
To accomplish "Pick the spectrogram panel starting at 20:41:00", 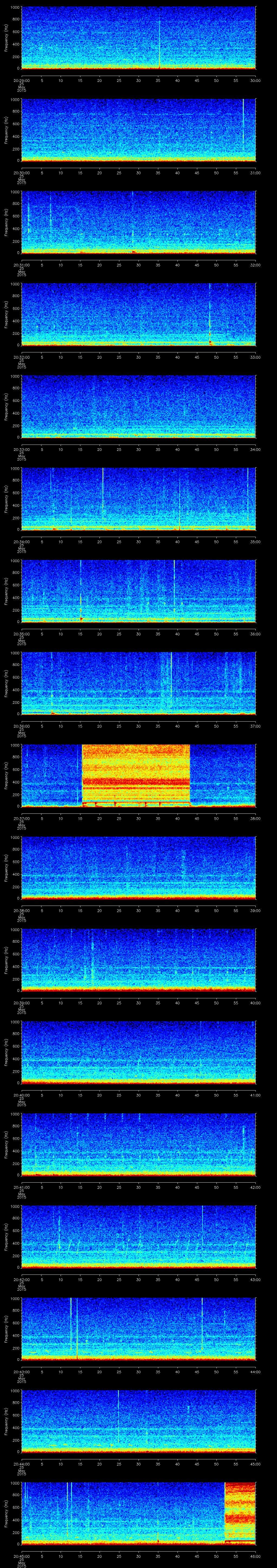I will 139,1144.
